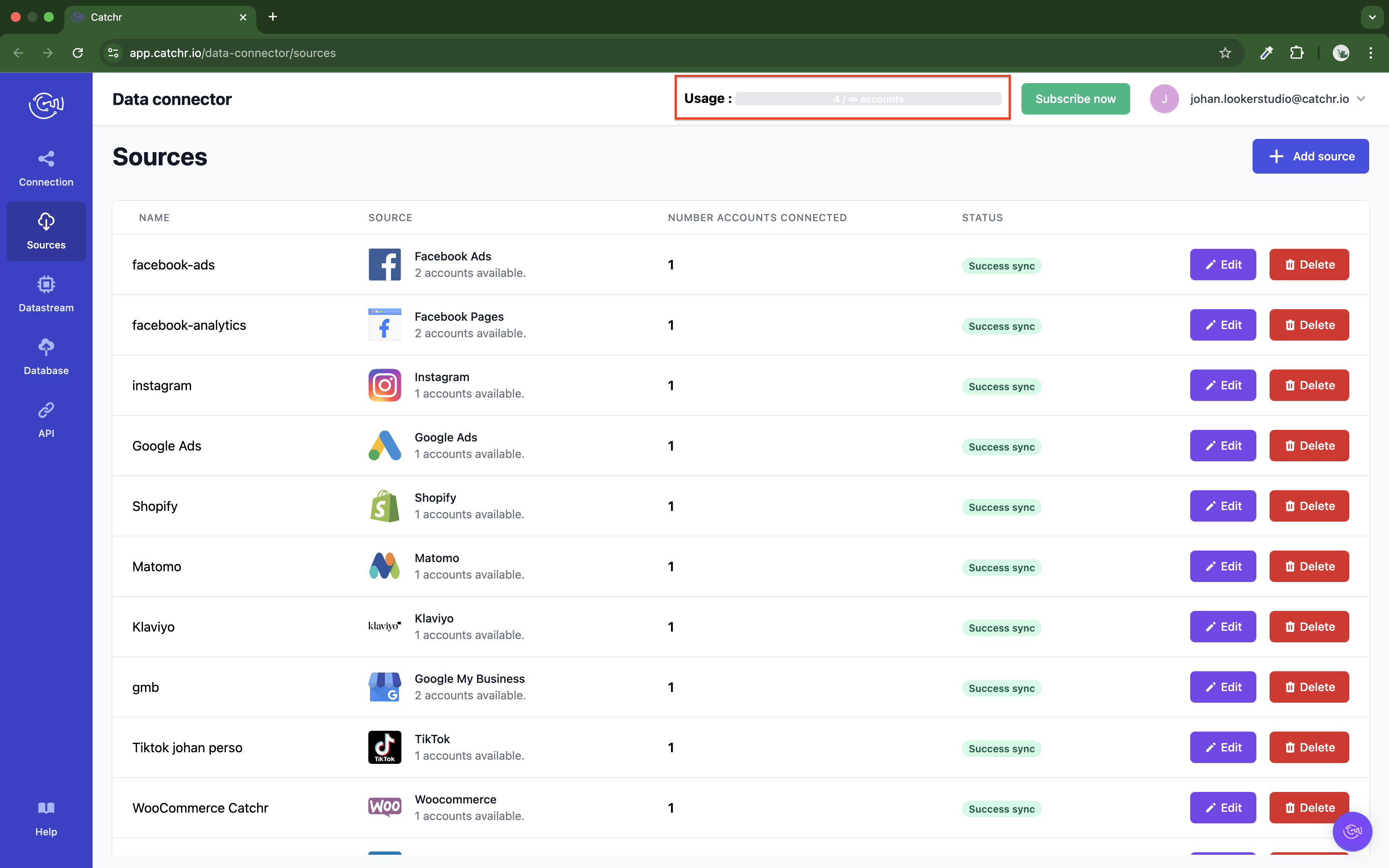Edit the WooCommerce Catchr source

1222,807
